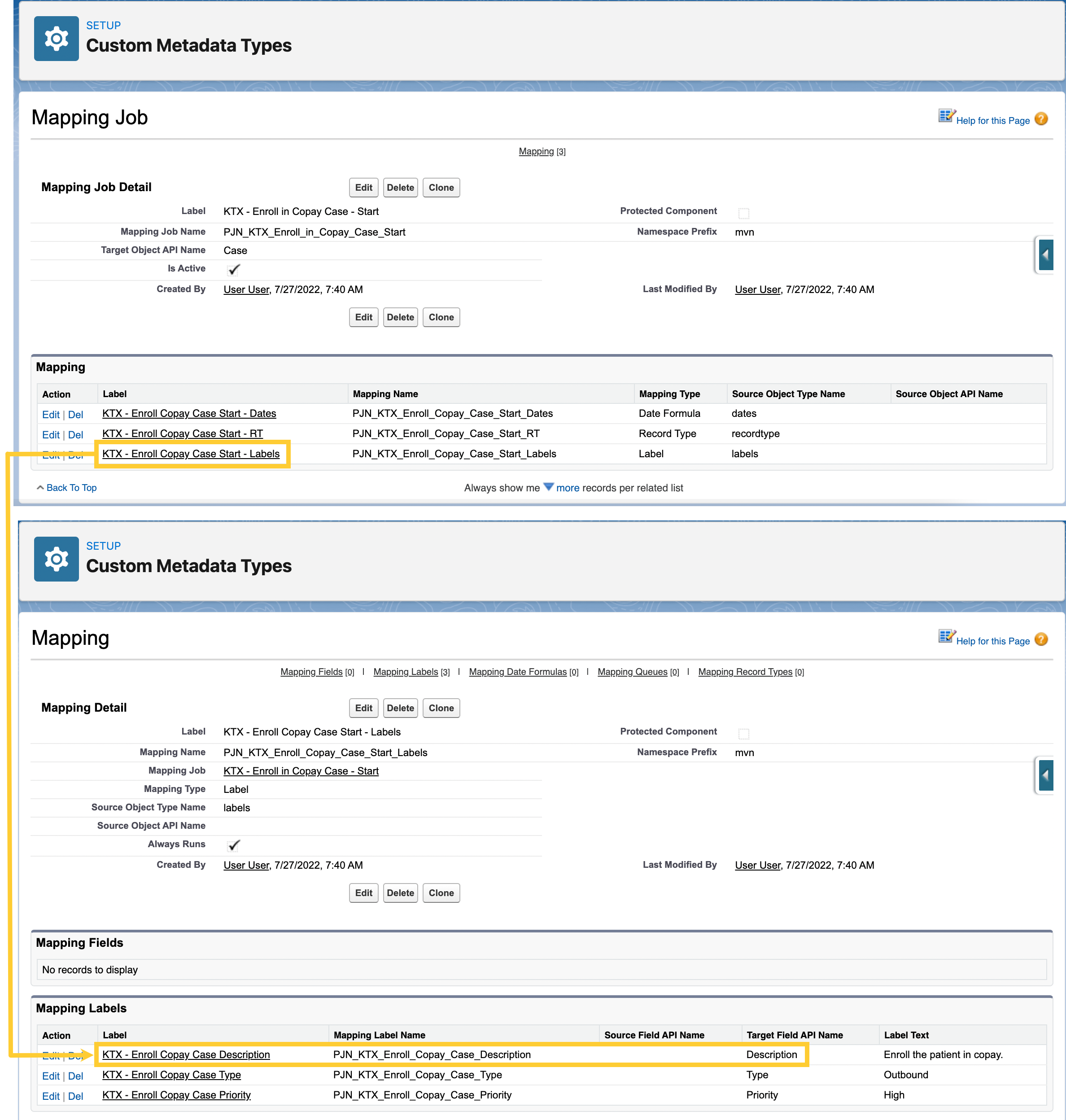Select the 'Enroll the patient in copay.' label text
The height and width of the screenshot is (1120, 1066).
pyautogui.click(x=943, y=1054)
